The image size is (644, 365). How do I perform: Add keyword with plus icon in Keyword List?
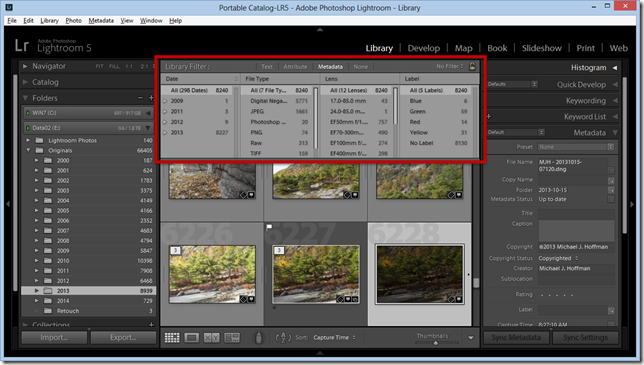[x=489, y=117]
